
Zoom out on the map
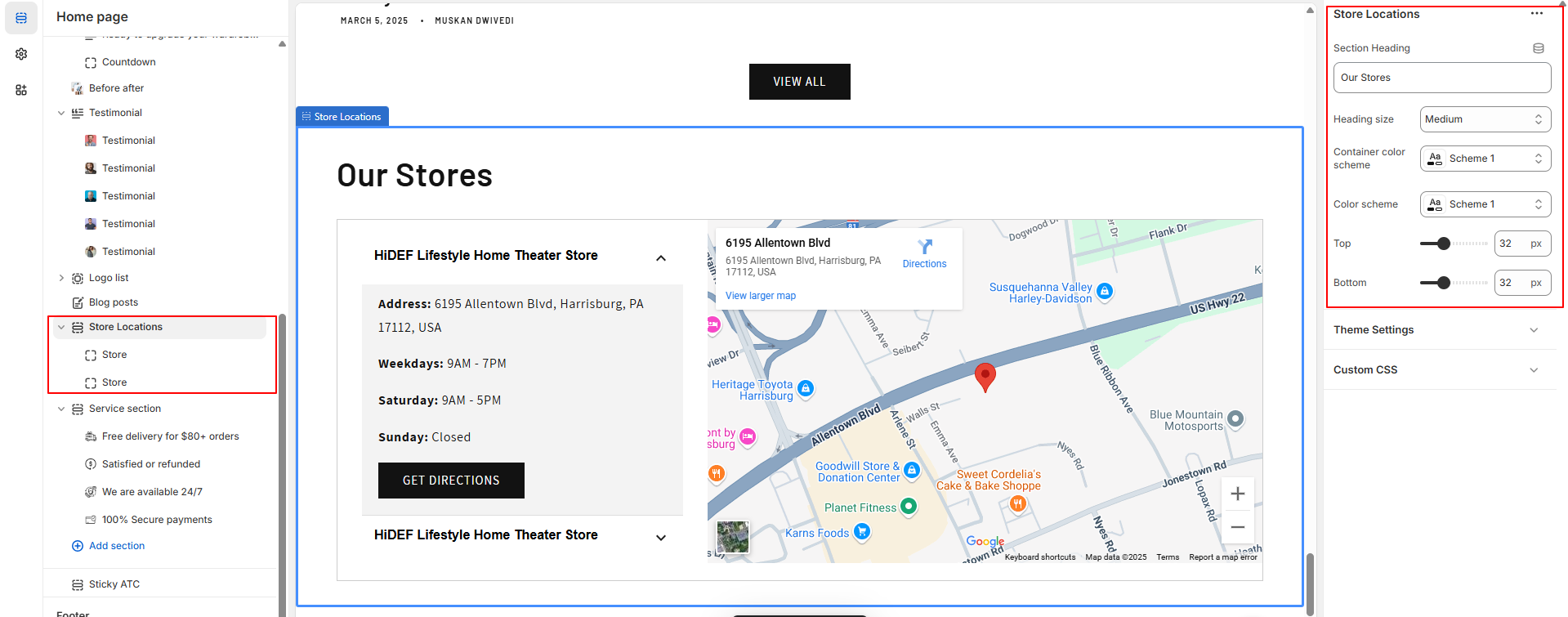click(x=1238, y=527)
